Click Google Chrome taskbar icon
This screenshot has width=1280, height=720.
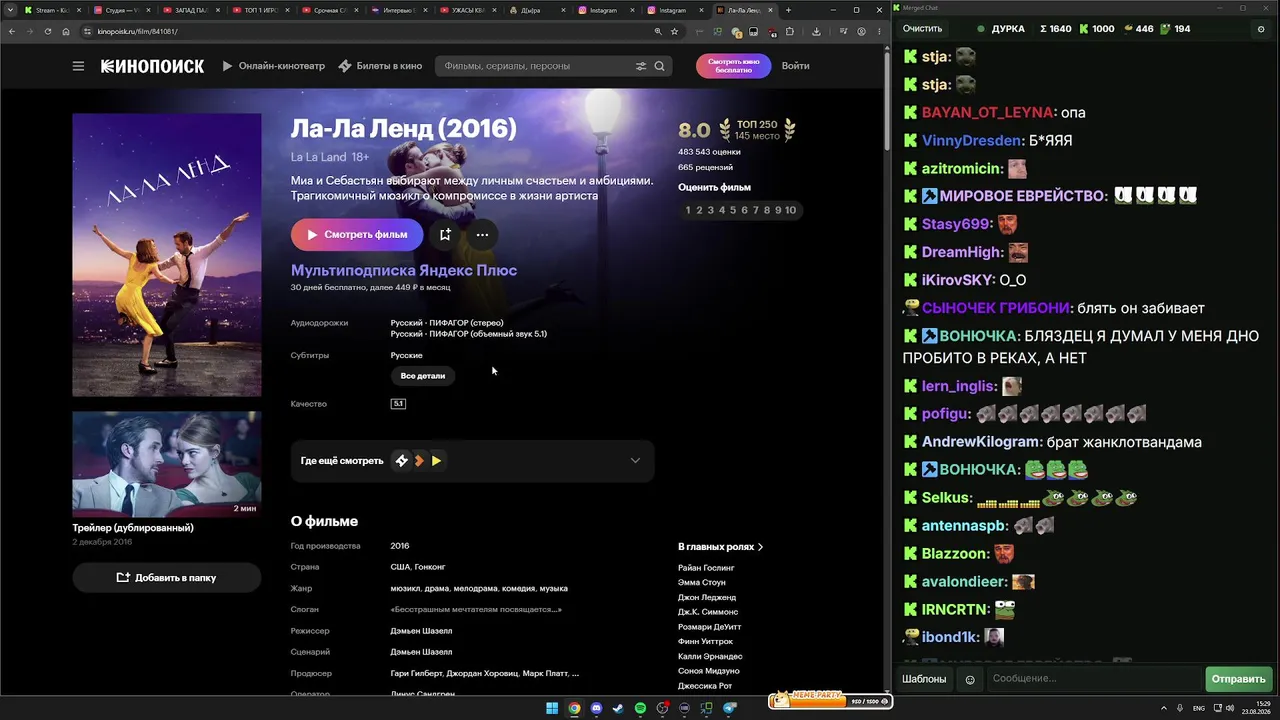pyautogui.click(x=574, y=708)
